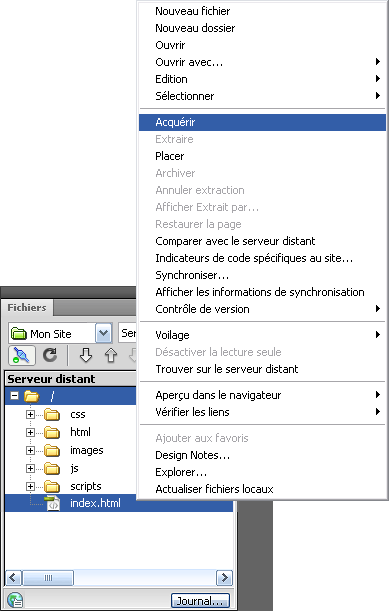Open the Edition submenu

pos(263,79)
